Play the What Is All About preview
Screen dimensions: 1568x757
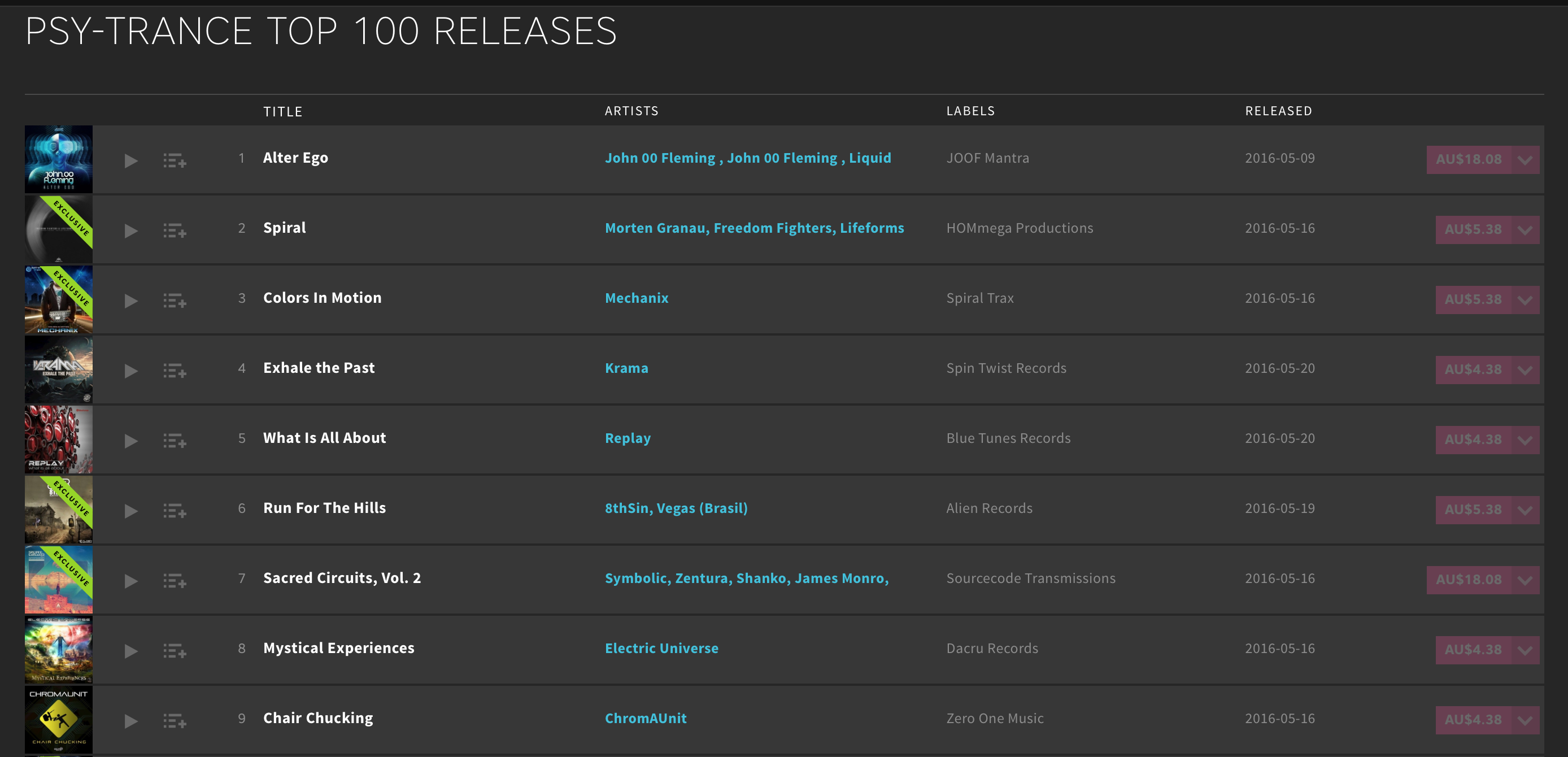131,441
